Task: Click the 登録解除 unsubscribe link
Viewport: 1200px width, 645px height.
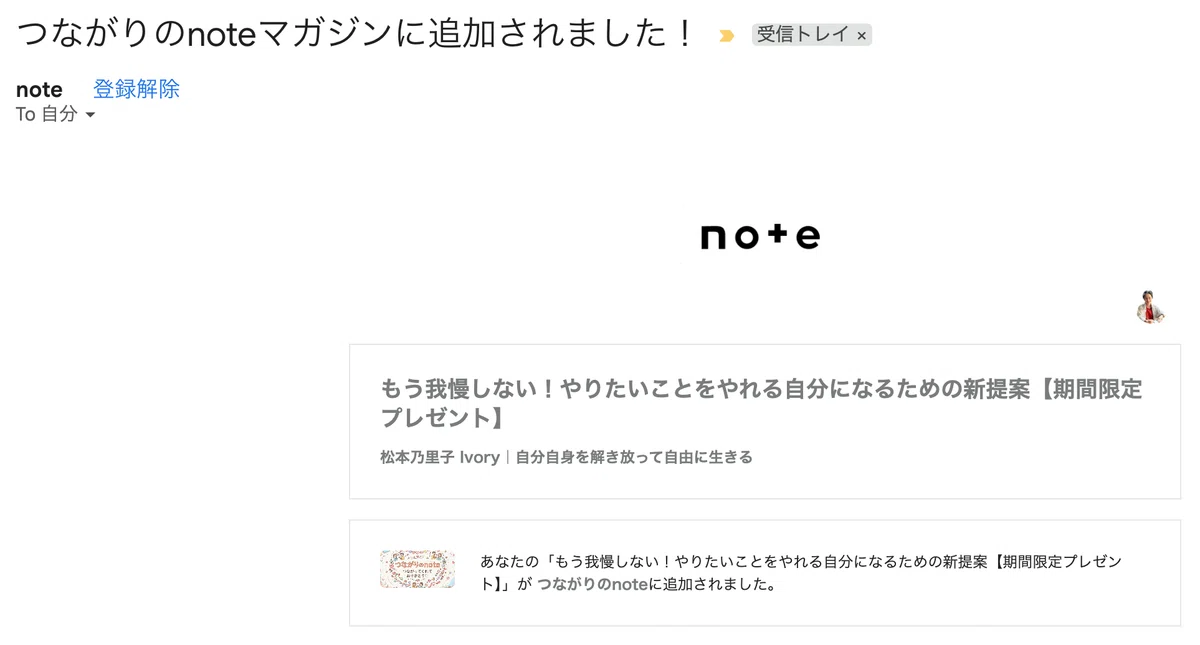Action: click(x=136, y=89)
